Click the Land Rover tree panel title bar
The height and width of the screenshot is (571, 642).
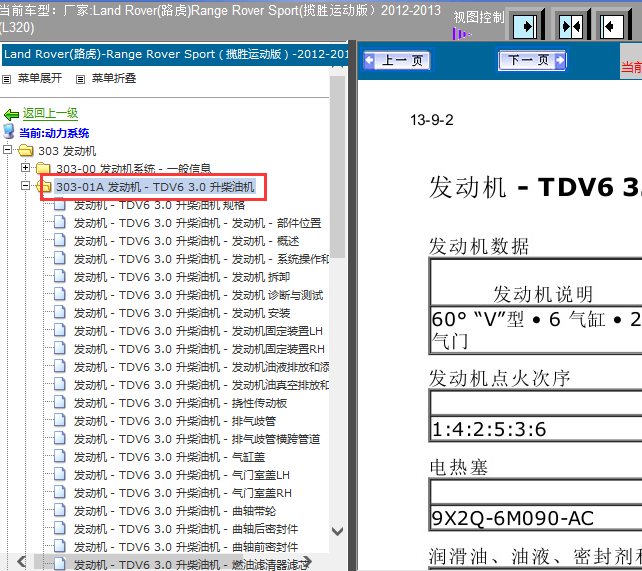tap(175, 54)
